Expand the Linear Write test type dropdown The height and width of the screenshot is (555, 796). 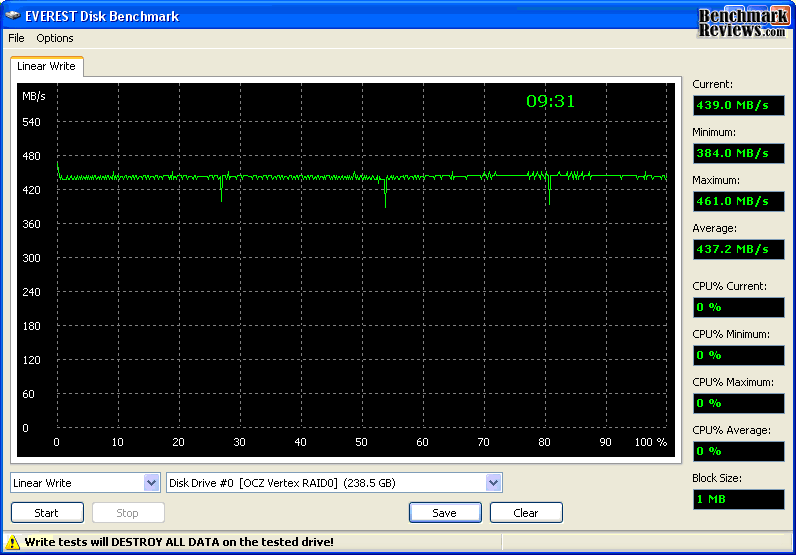(x=151, y=483)
